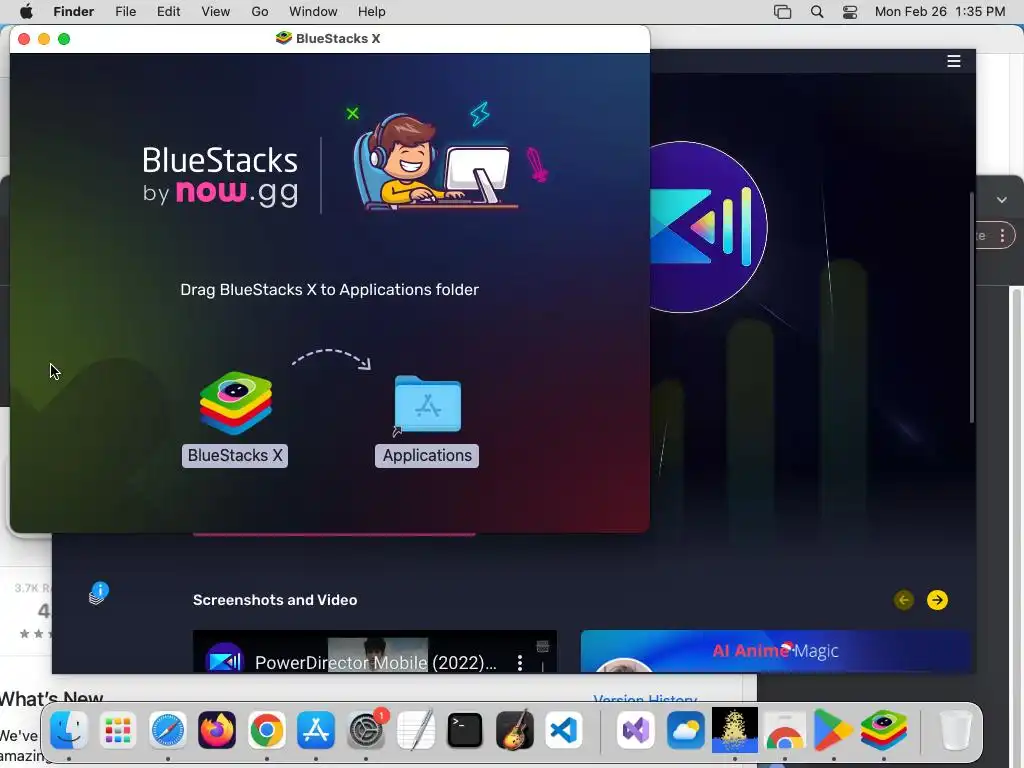This screenshot has height=768, width=1024.
Task: Open the Go menu
Action: click(x=260, y=12)
